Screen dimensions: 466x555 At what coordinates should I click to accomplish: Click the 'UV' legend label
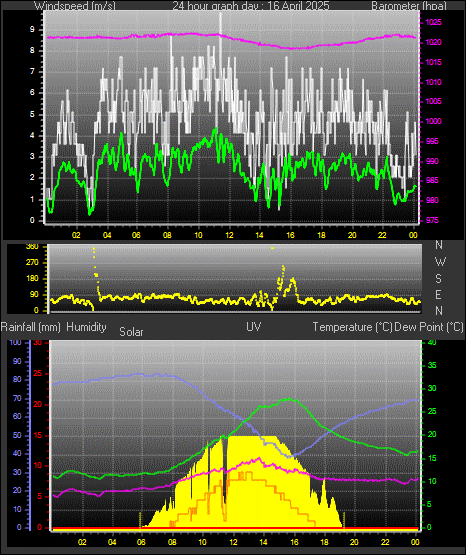[254, 327]
